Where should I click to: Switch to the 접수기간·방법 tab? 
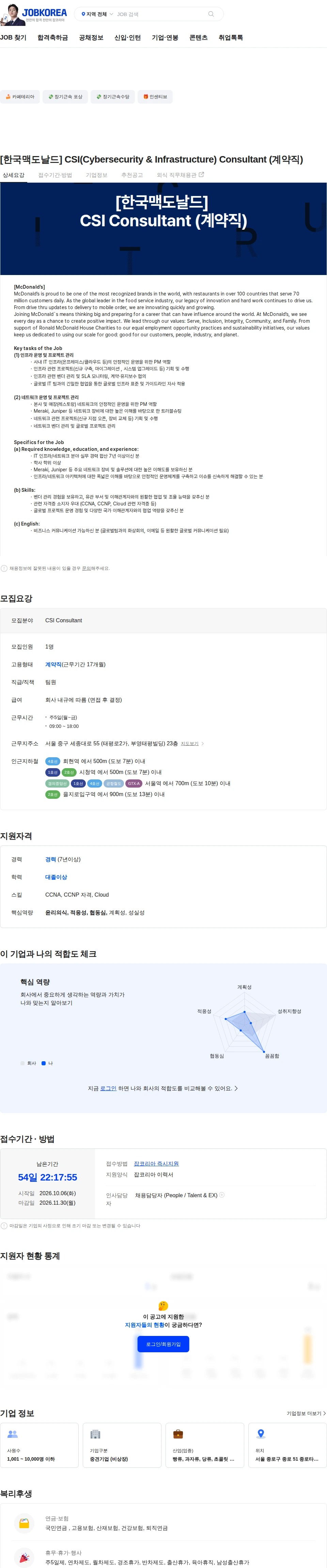56,175
